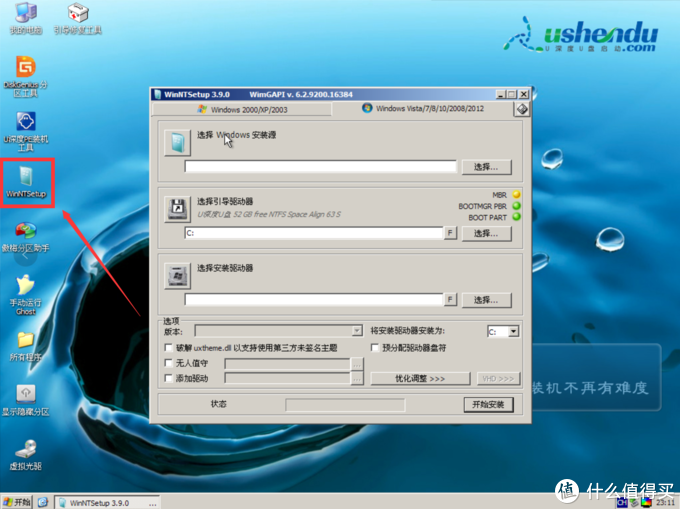Open the 开始 Start menu
The height and width of the screenshot is (509, 680).
[x=16, y=502]
